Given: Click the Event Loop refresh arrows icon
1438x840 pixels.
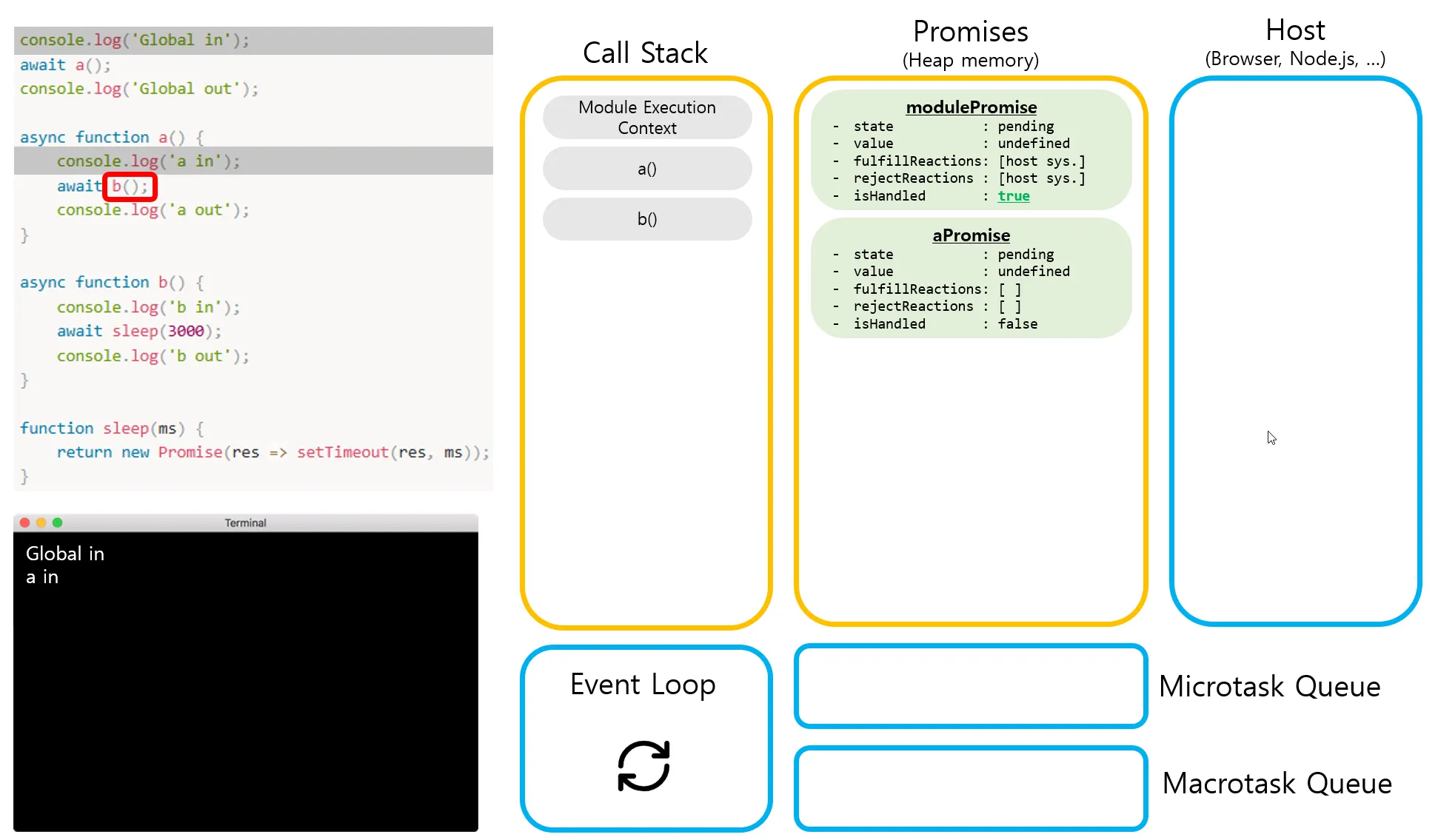Looking at the screenshot, I should 643,766.
